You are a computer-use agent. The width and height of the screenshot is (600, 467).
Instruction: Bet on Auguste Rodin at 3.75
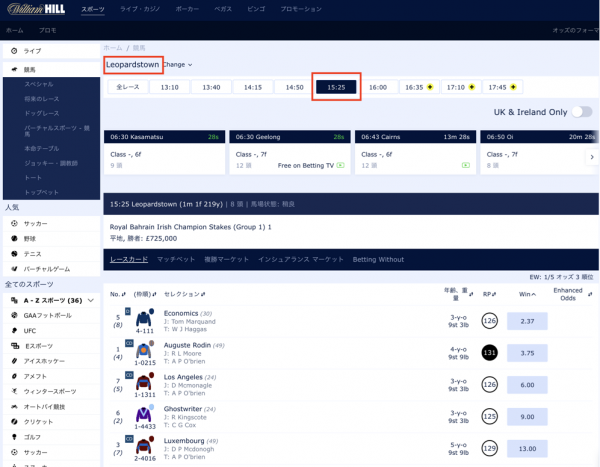pos(527,353)
